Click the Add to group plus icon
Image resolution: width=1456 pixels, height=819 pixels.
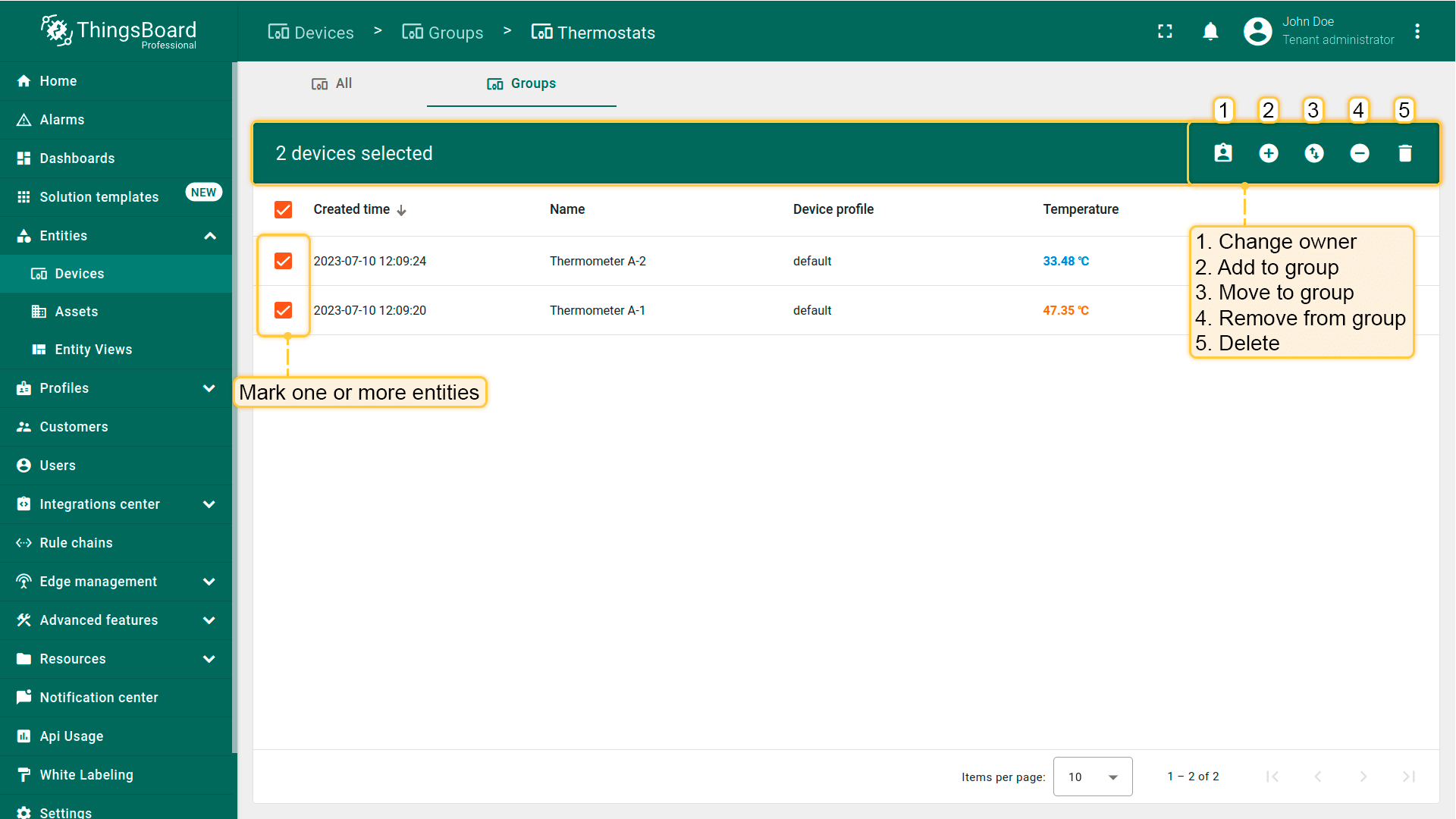click(x=1269, y=153)
